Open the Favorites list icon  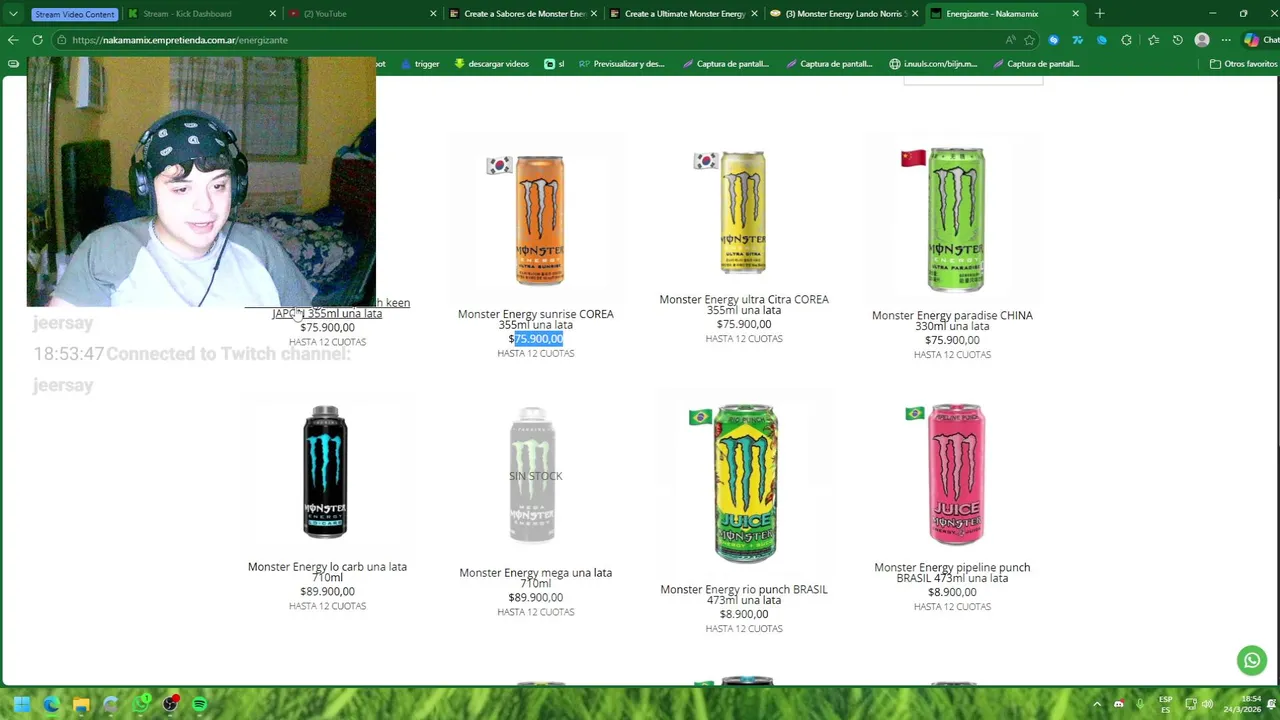coord(1153,40)
